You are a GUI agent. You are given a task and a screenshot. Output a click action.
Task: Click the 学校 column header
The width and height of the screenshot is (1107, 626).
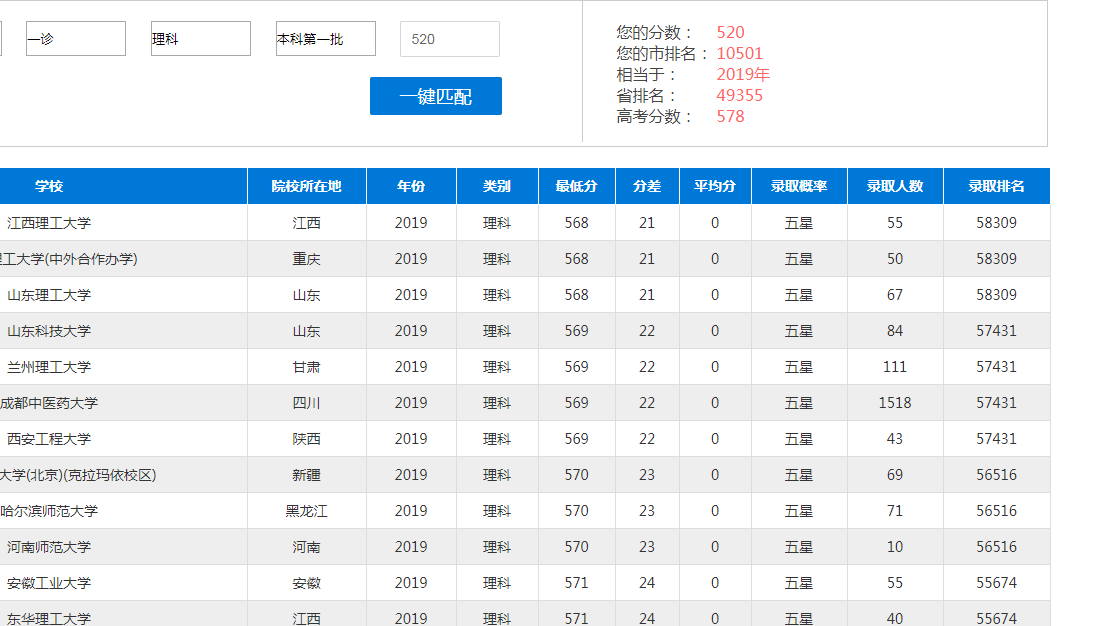49,186
